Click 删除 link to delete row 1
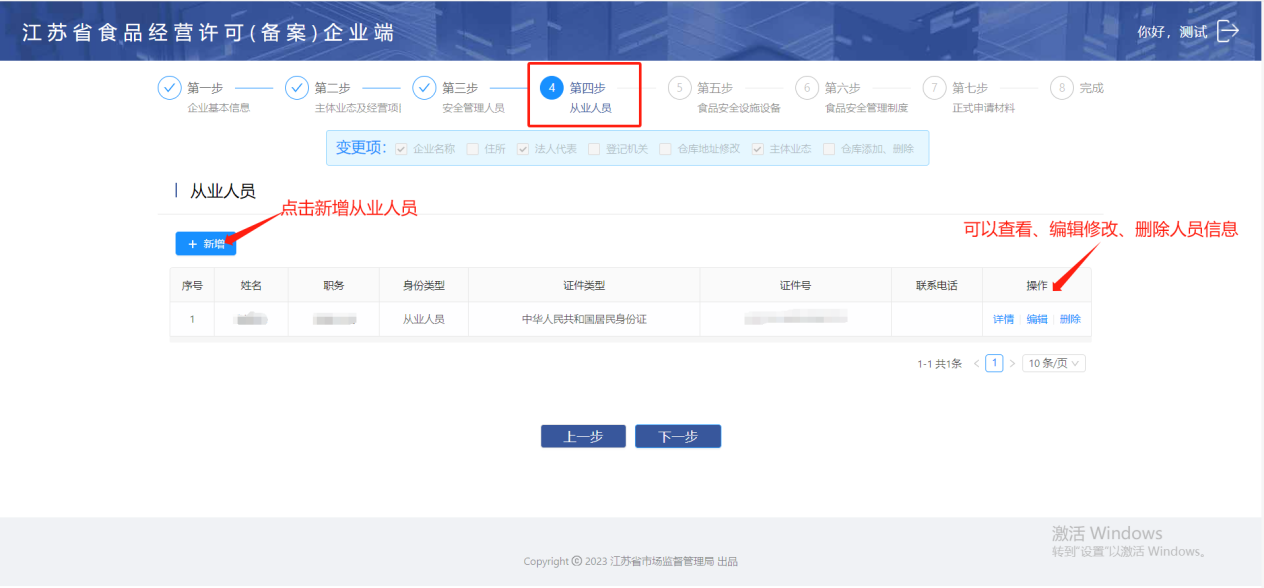This screenshot has width=1264, height=588. pyautogui.click(x=1070, y=320)
